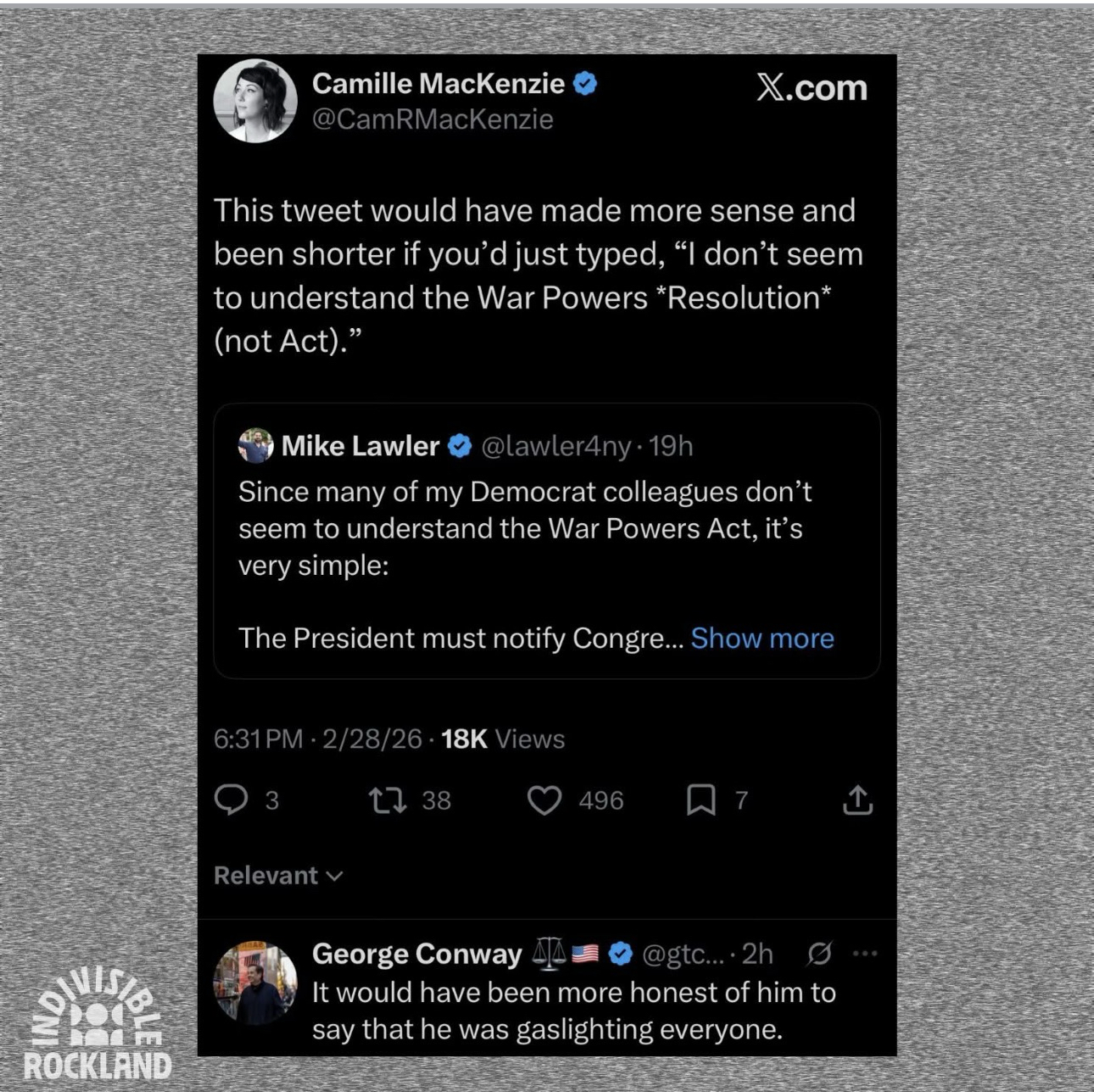
Task: Open George Conway's profile photo
Action: coord(255,983)
